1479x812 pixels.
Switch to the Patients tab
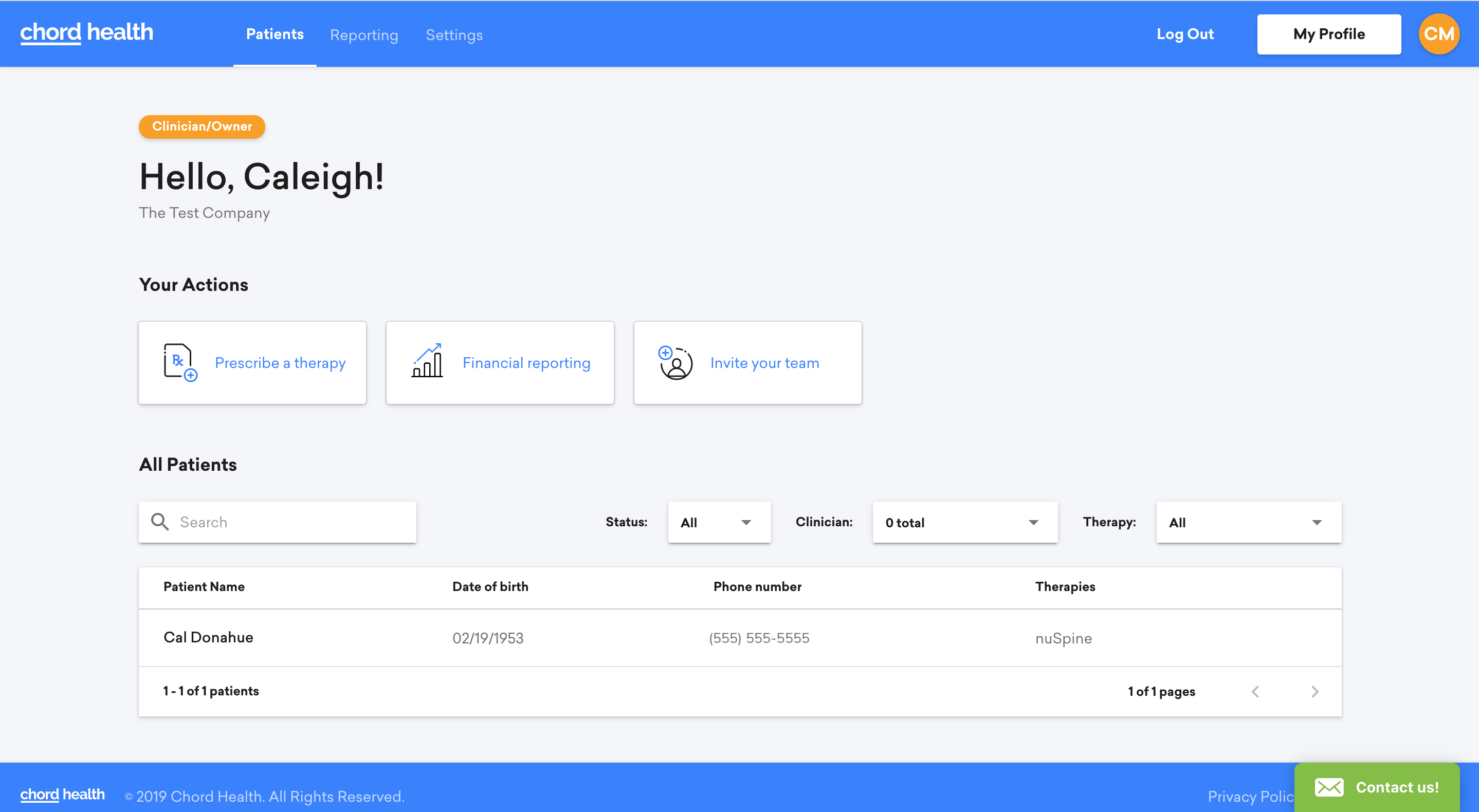pos(275,34)
